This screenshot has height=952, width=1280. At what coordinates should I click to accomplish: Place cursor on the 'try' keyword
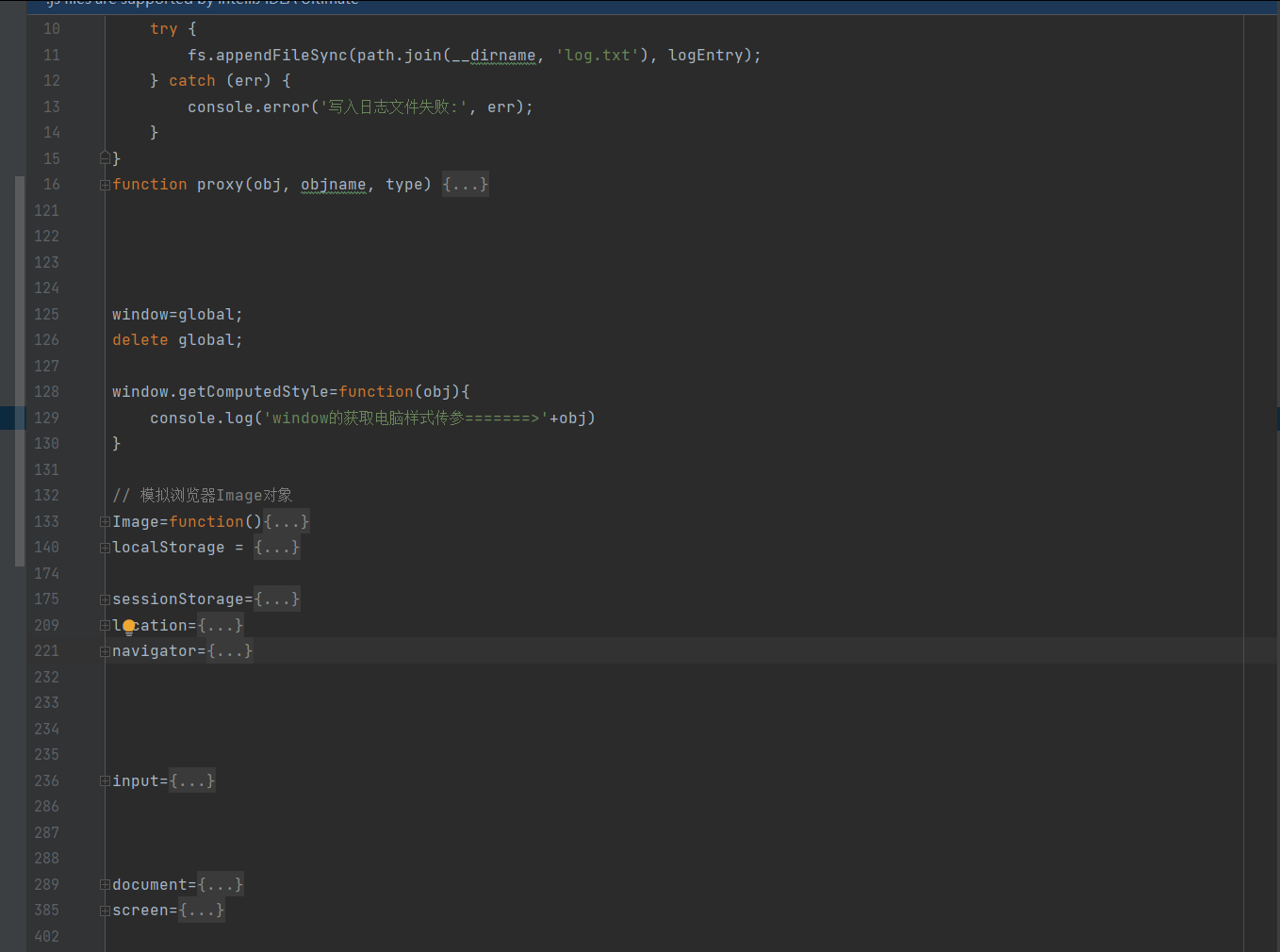pyautogui.click(x=164, y=29)
